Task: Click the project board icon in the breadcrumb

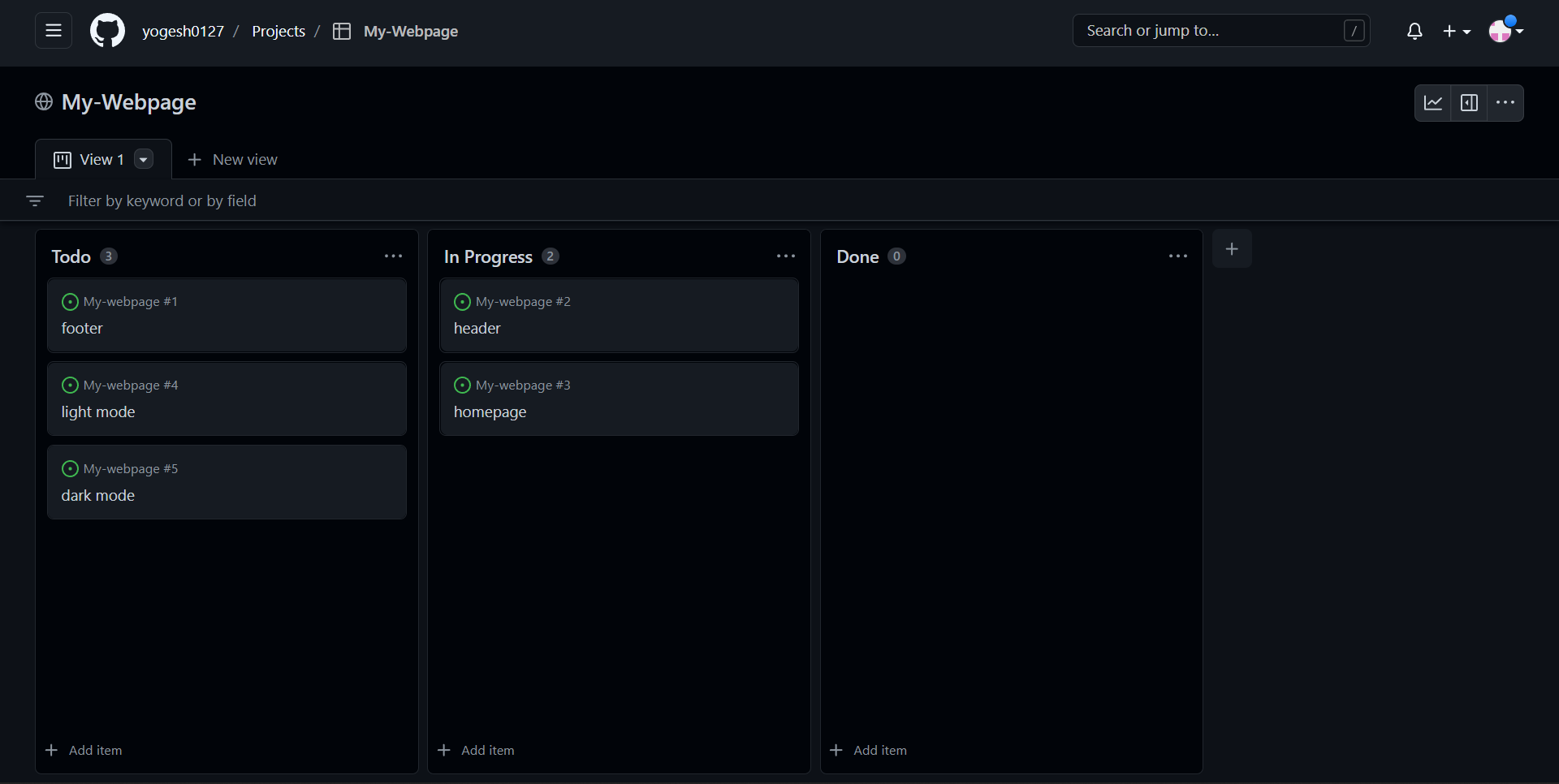Action: coord(342,31)
